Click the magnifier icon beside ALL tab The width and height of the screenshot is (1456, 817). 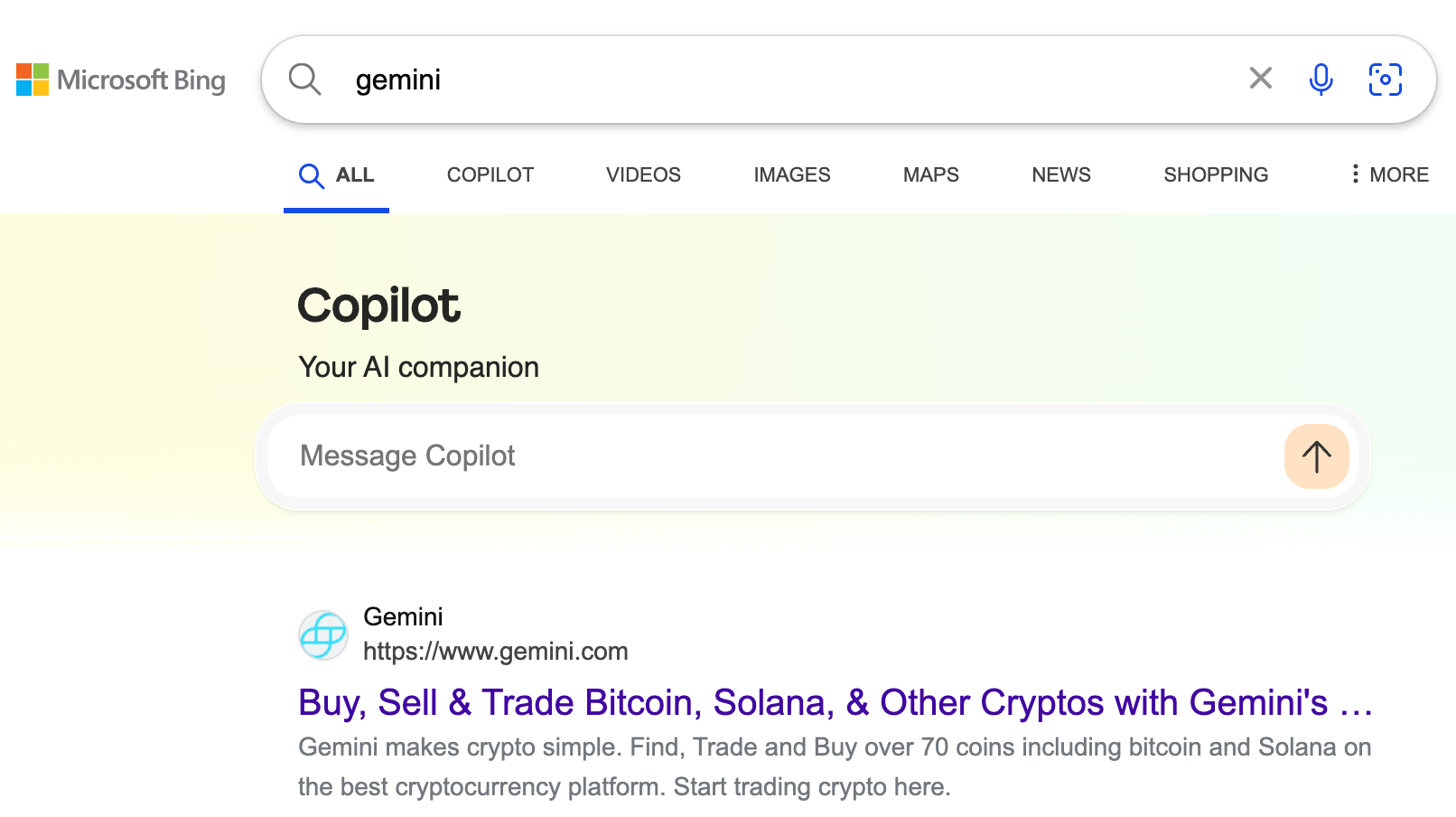click(x=311, y=174)
